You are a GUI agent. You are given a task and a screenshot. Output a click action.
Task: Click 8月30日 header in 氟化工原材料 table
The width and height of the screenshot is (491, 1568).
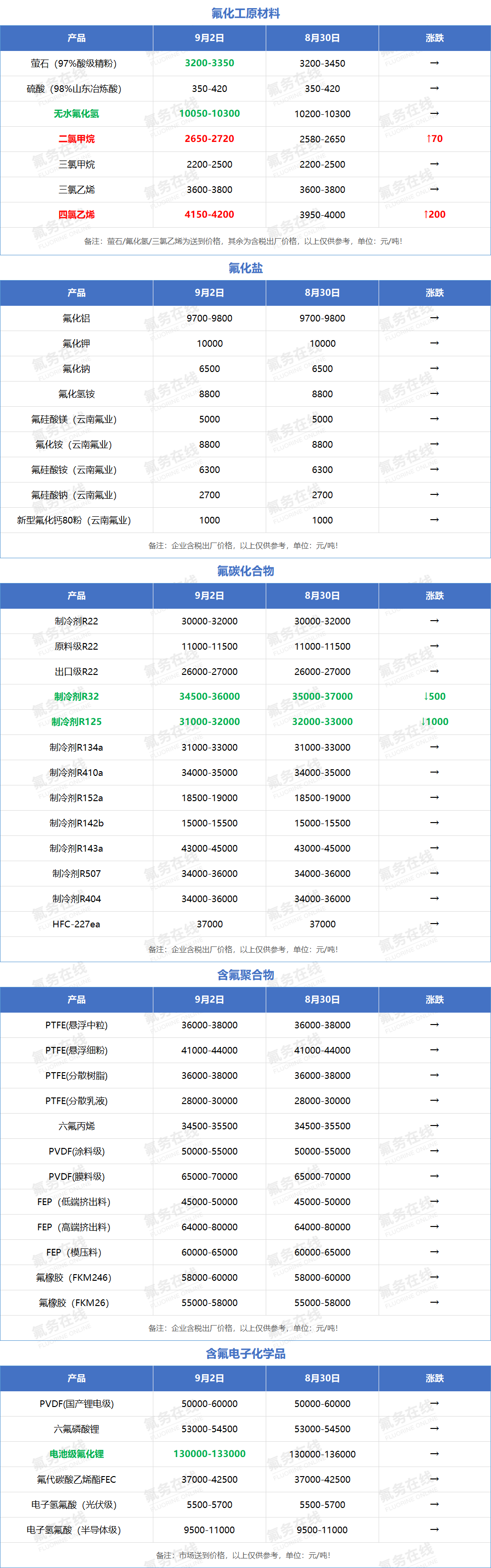[x=322, y=38]
